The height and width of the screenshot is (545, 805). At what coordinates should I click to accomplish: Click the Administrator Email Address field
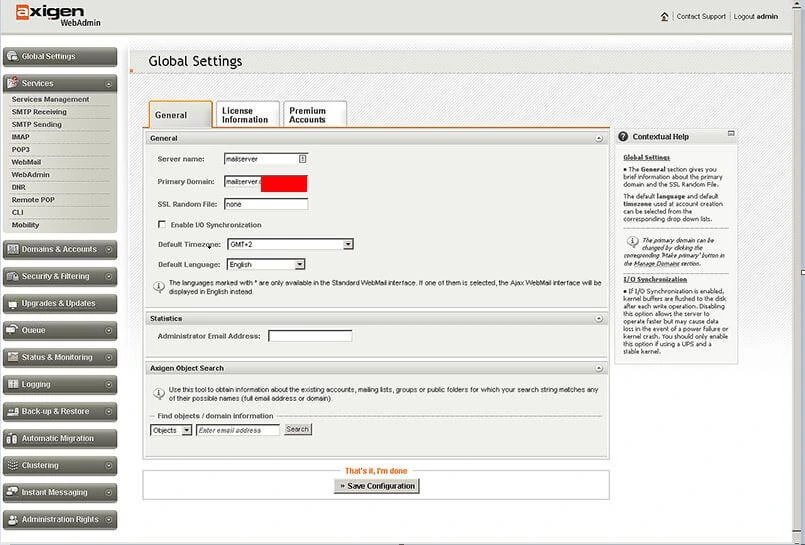pos(310,336)
